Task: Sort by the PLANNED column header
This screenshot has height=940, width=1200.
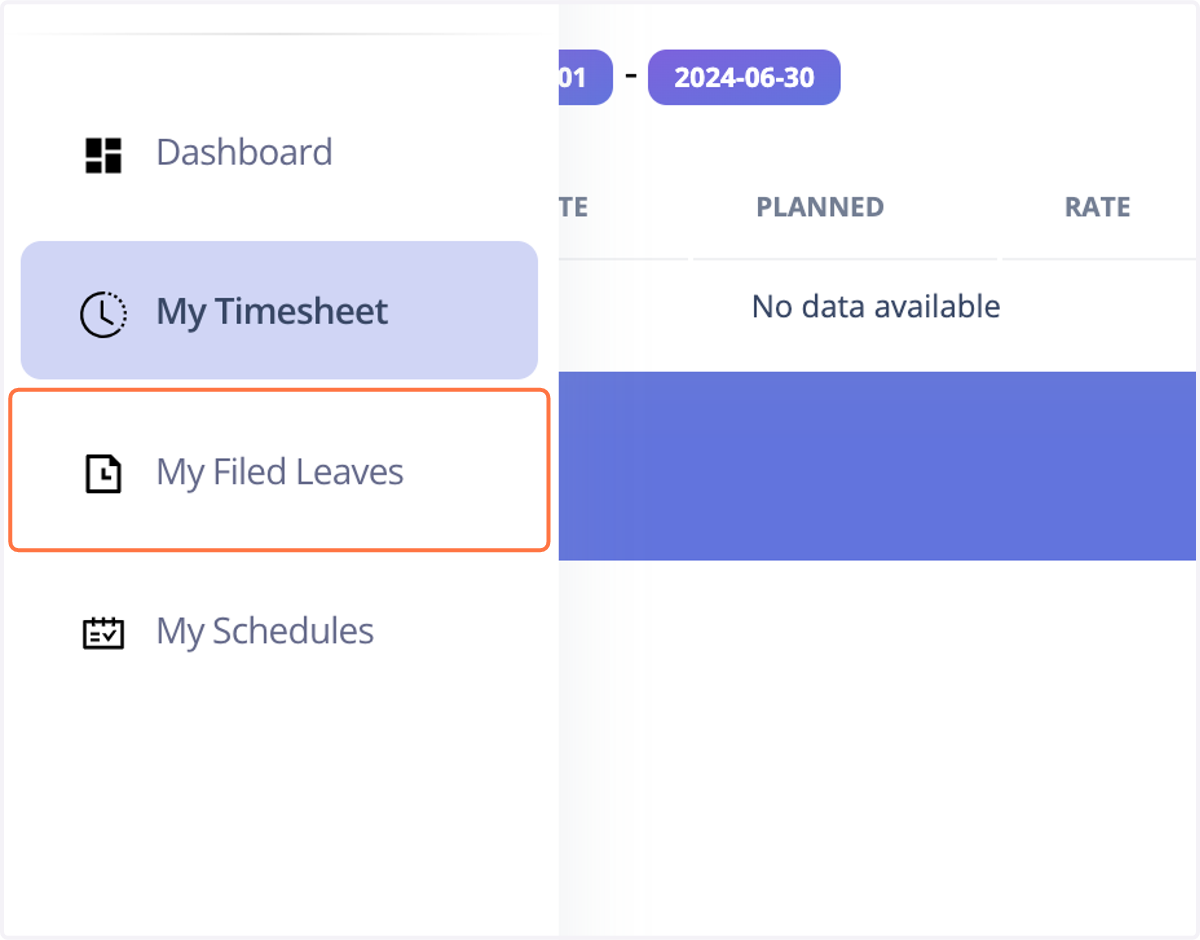Action: [x=820, y=207]
